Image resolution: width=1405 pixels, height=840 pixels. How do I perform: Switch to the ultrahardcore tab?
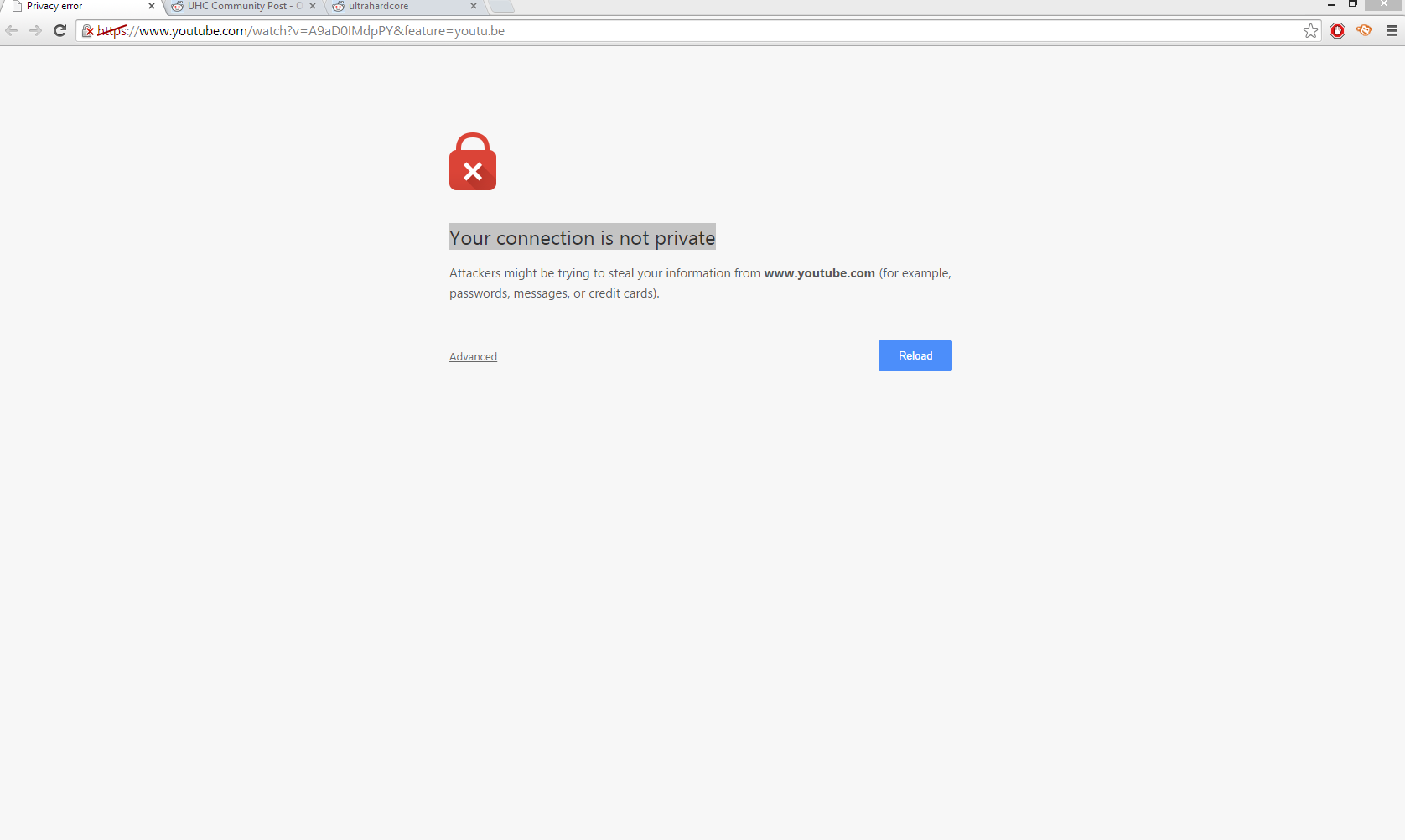[x=398, y=6]
